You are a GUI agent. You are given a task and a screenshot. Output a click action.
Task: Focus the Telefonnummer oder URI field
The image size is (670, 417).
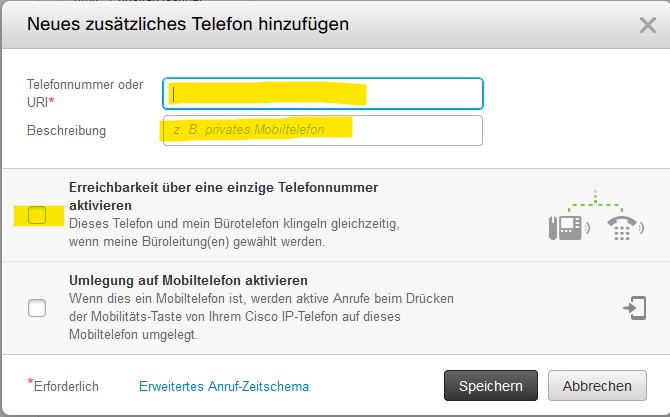pos(323,94)
